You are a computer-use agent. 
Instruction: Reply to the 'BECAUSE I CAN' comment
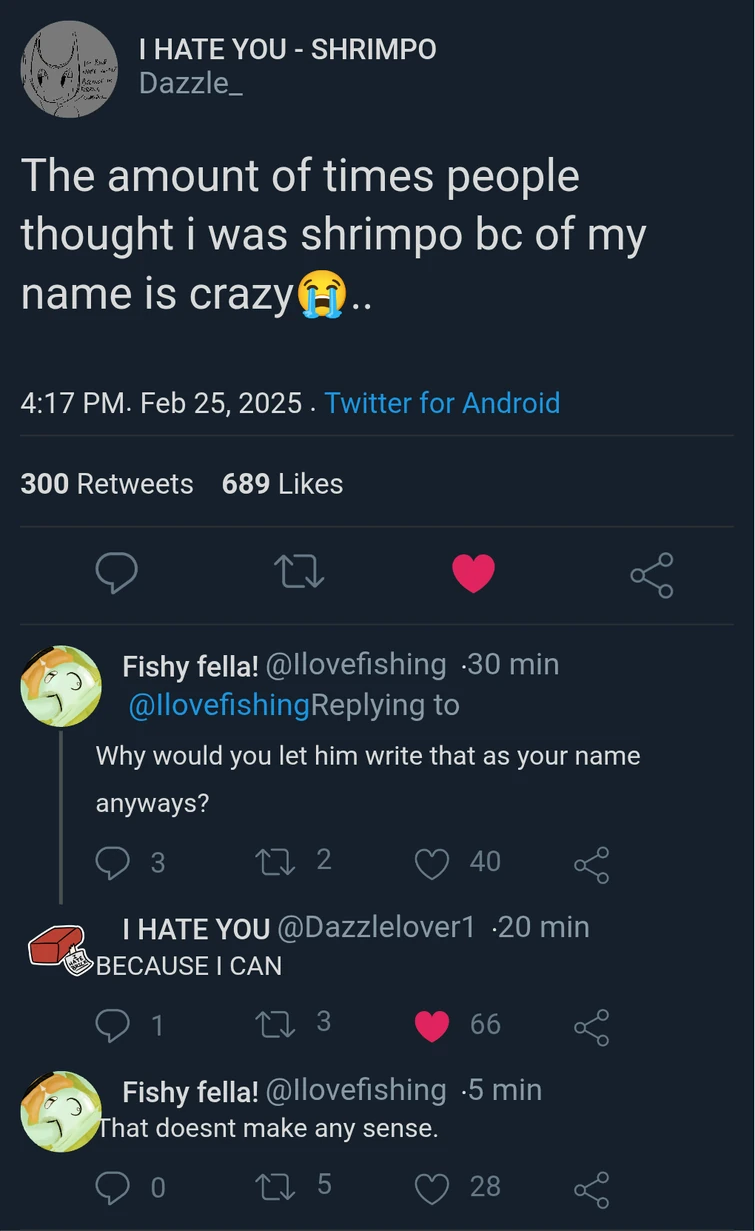coord(113,1024)
